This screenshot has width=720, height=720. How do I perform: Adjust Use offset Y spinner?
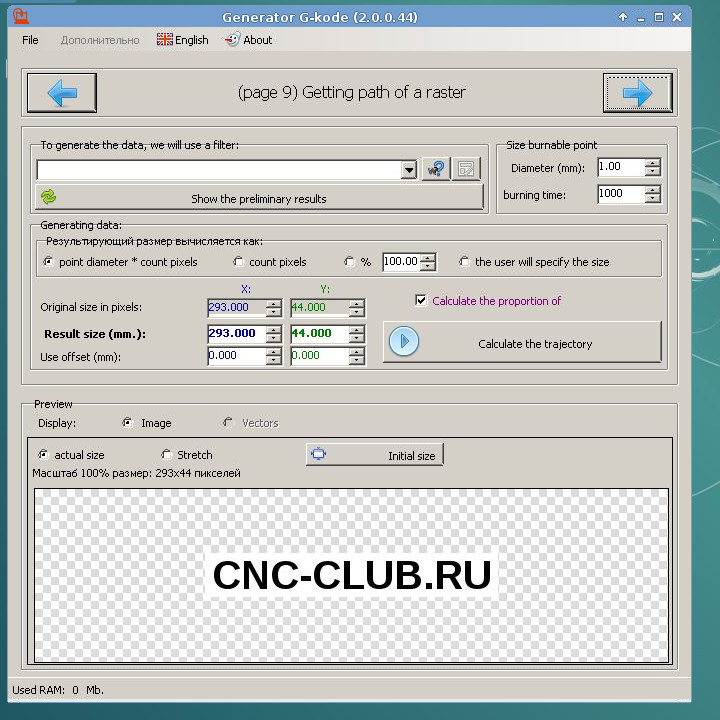[x=357, y=356]
